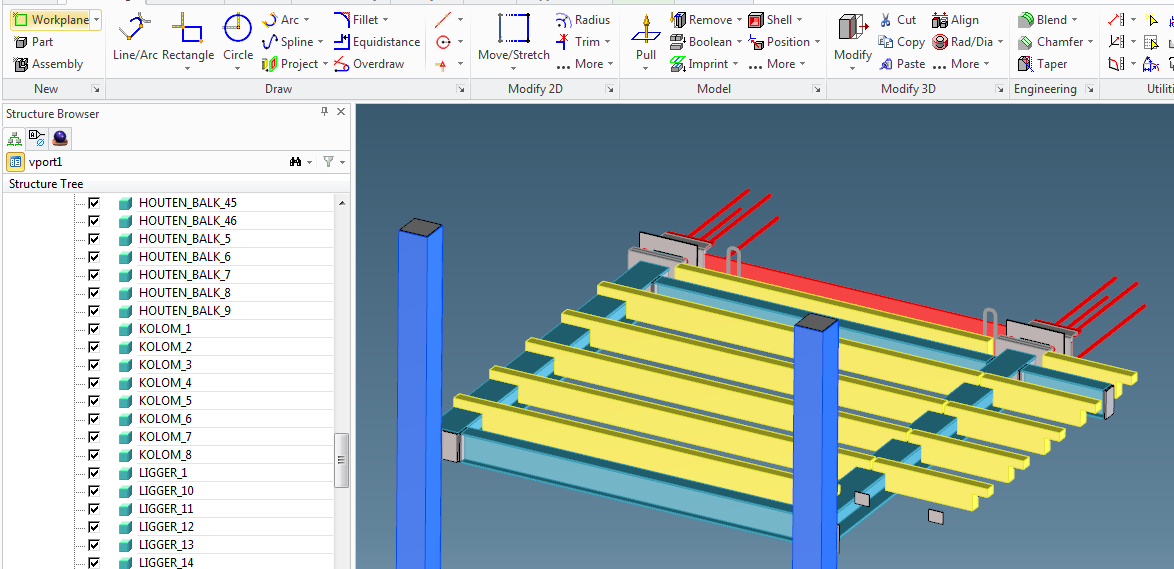Click the Project tool

[x=294, y=64]
